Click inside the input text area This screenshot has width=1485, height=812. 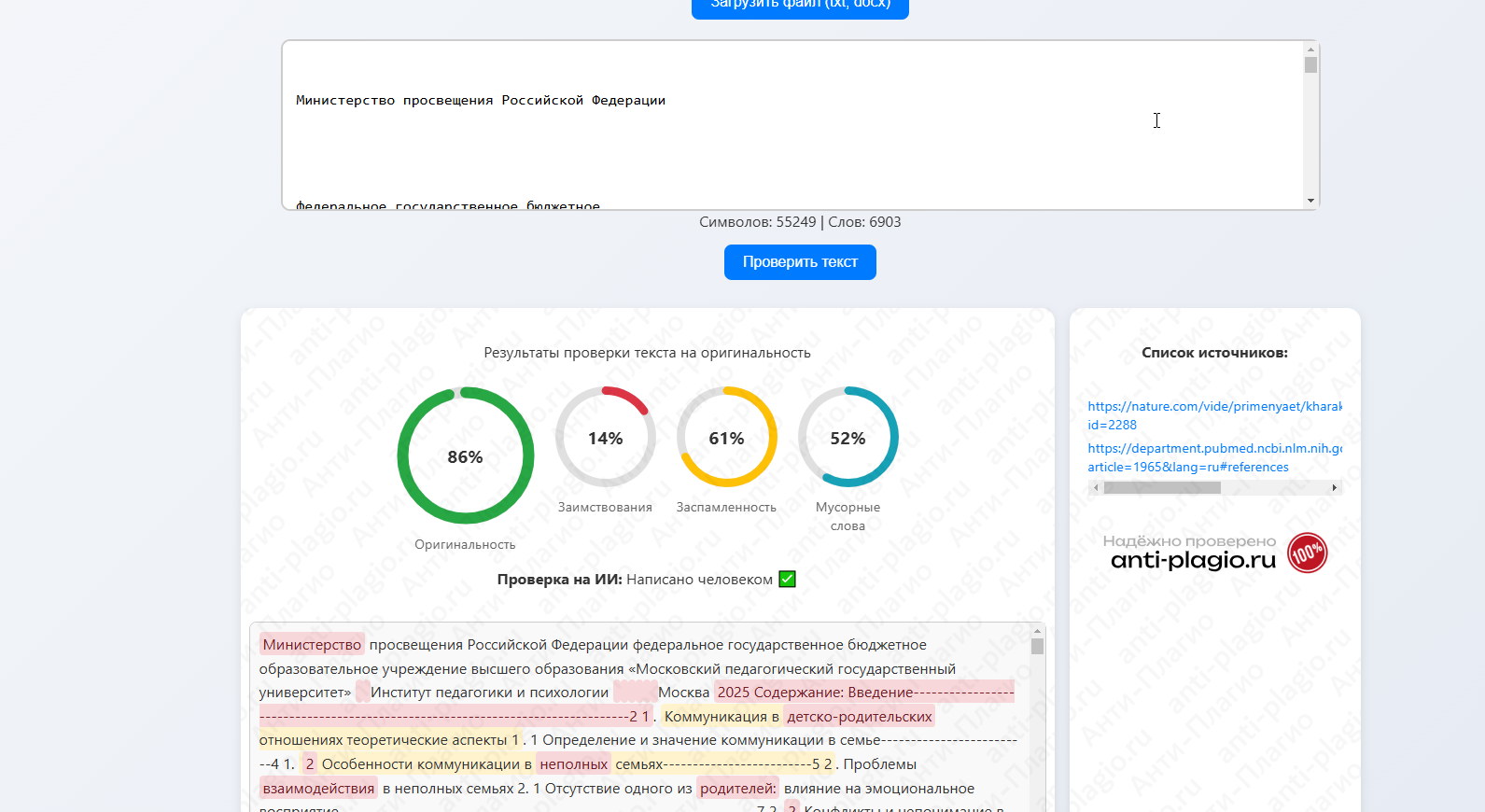point(792,125)
